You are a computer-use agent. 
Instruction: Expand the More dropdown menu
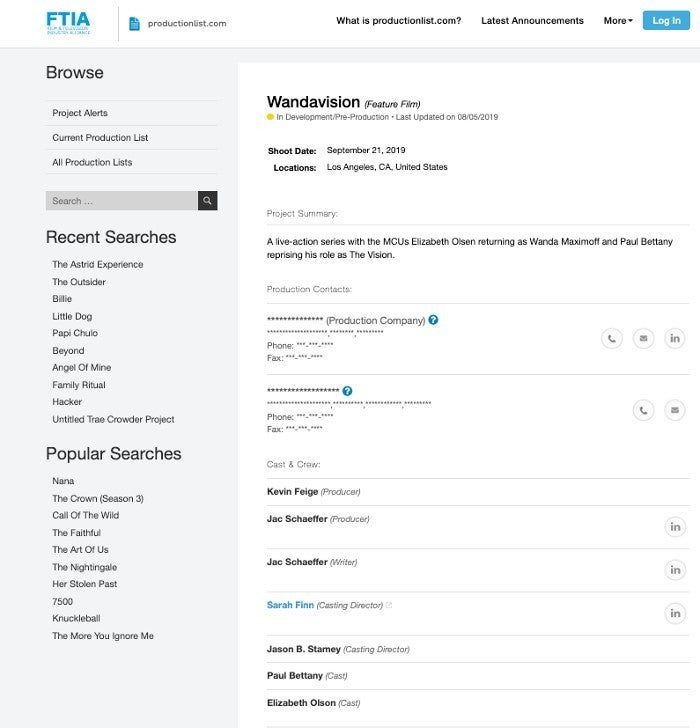pos(618,21)
